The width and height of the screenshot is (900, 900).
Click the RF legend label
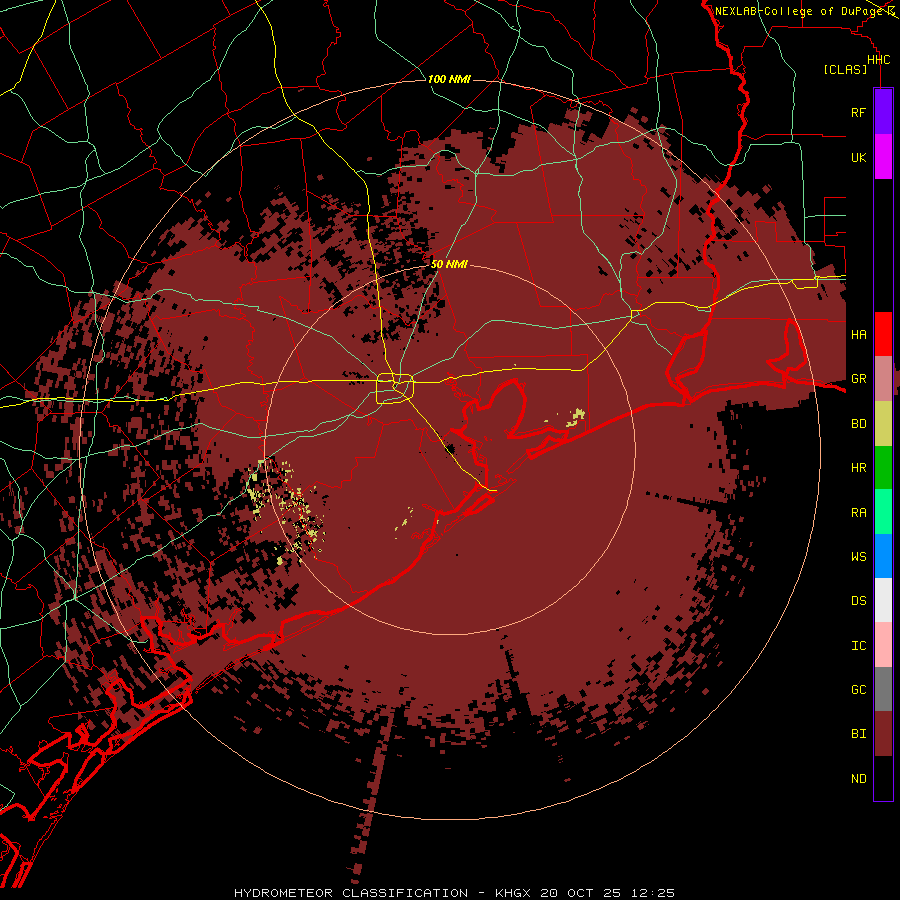[859, 112]
